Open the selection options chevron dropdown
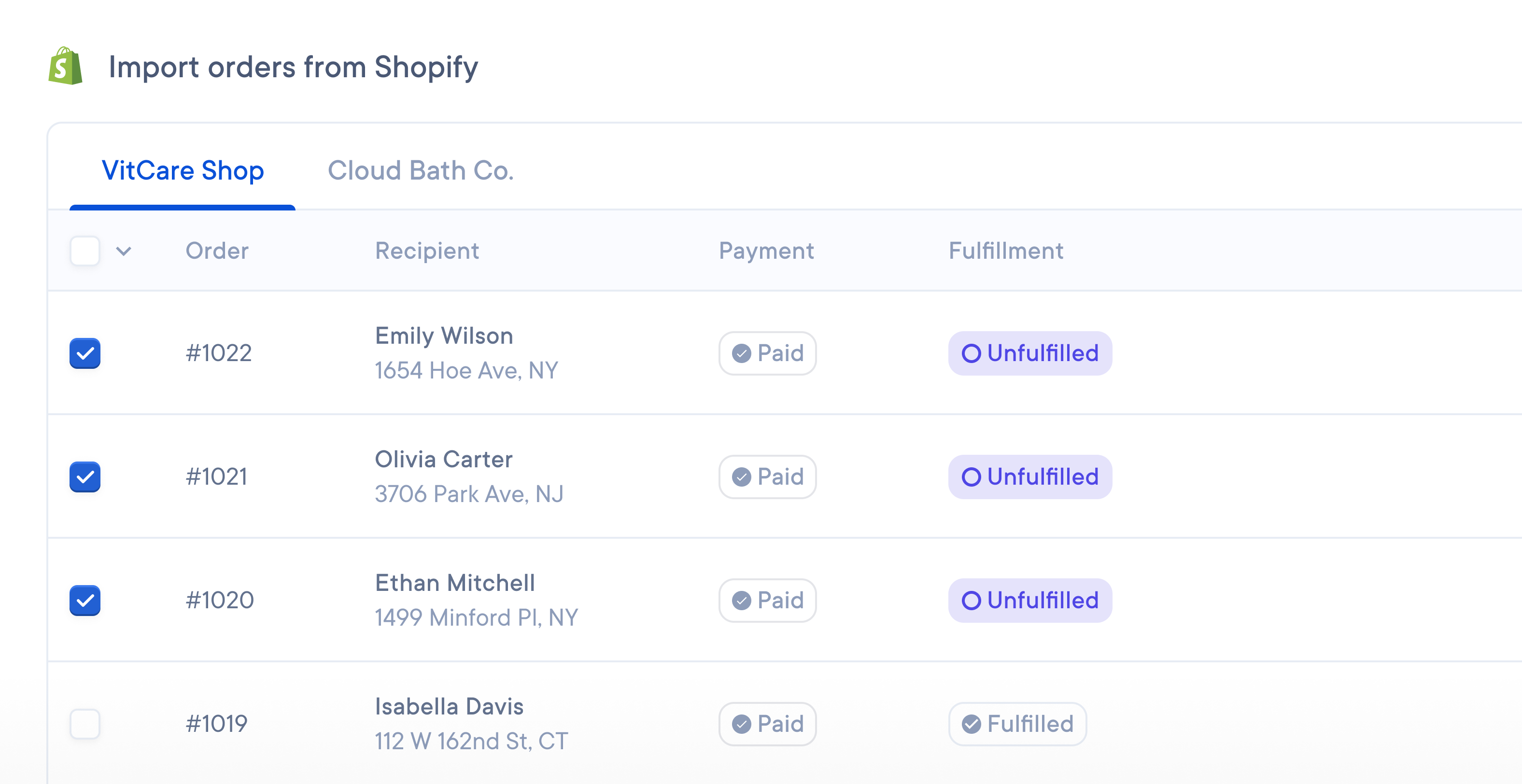Viewport: 1522px width, 784px height. pos(123,251)
